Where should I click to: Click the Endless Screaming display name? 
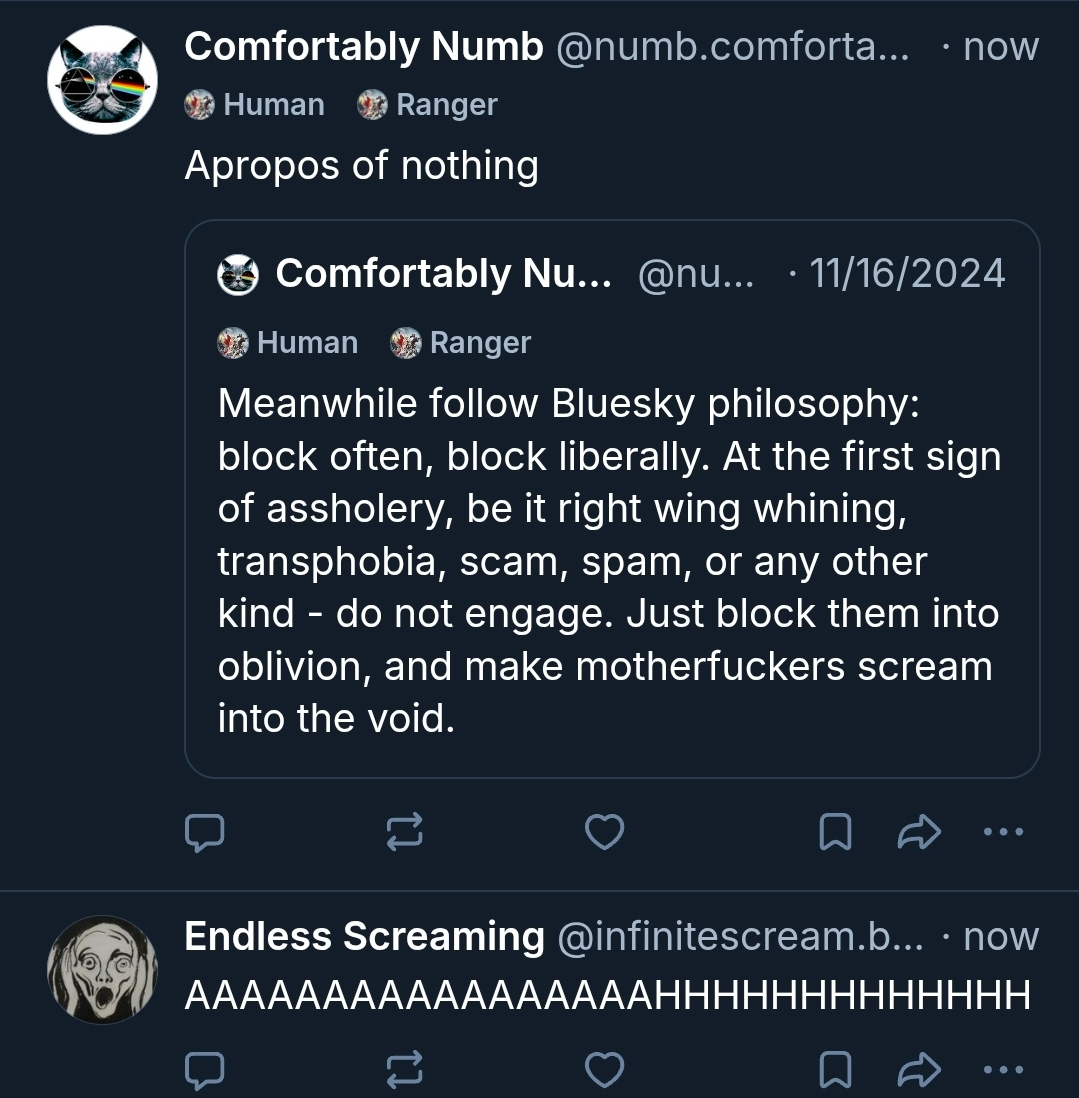coord(364,937)
